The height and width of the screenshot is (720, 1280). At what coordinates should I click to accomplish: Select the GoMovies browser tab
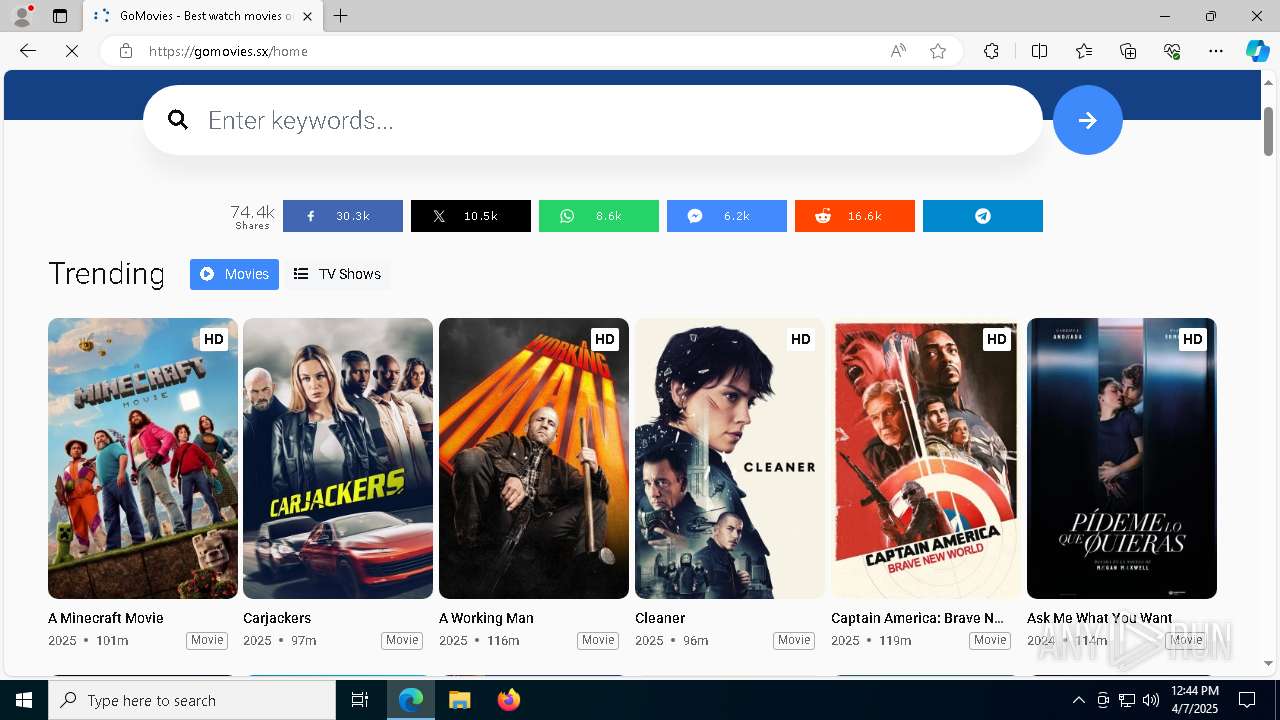(x=203, y=16)
